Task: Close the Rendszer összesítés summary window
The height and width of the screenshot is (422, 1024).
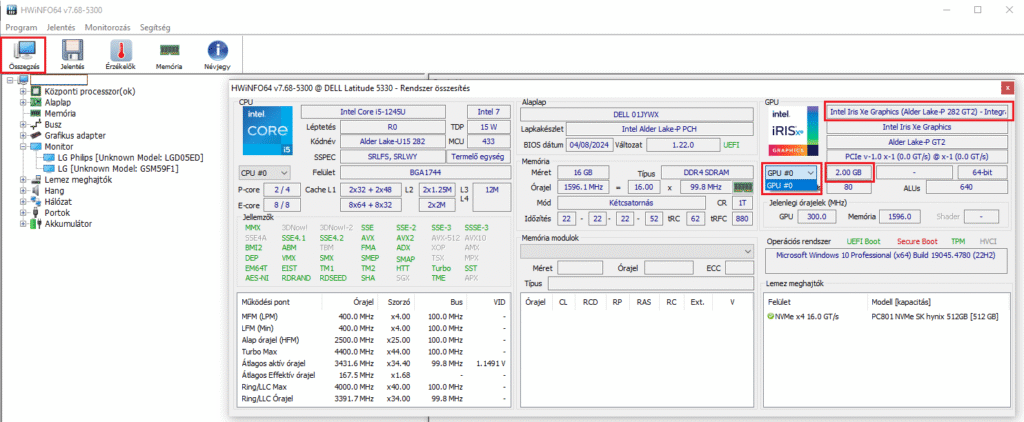Action: (1007, 88)
